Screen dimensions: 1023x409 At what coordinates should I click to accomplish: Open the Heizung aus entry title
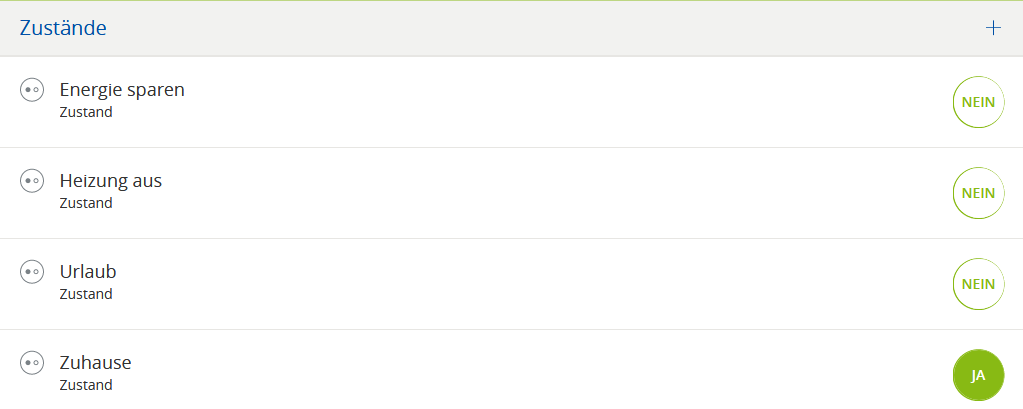tap(111, 181)
